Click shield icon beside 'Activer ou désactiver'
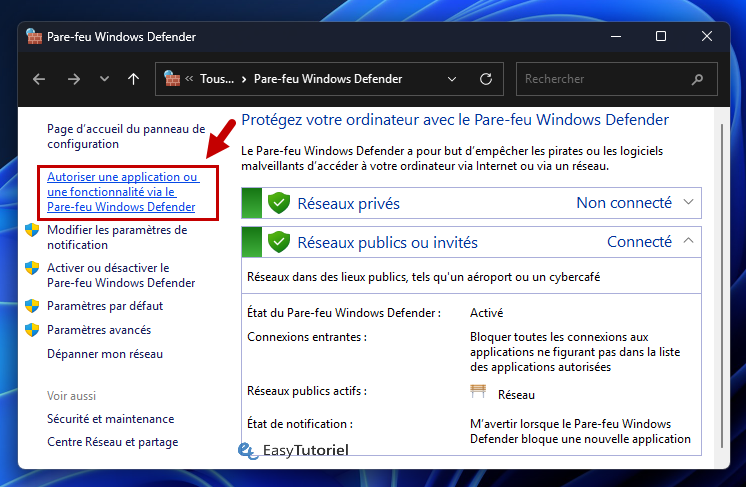 (x=32, y=268)
